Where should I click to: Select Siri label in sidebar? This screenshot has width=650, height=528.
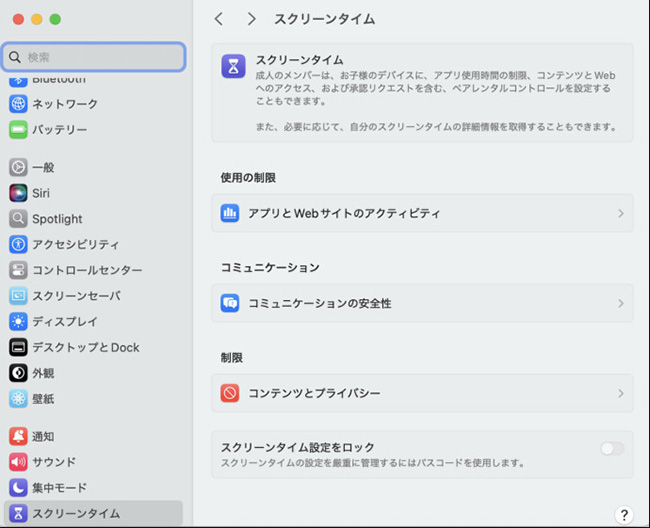(41, 193)
